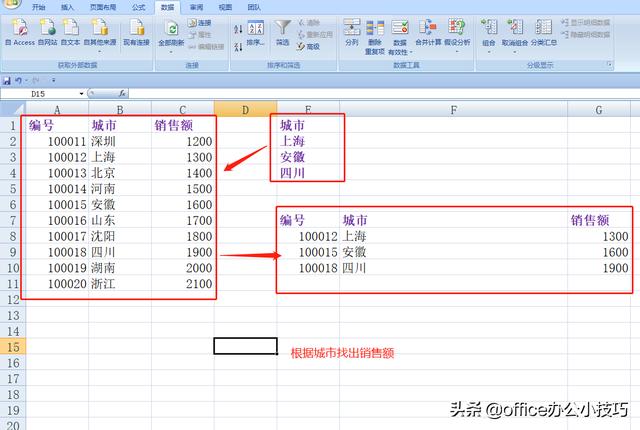Switch to the Page Layout (页面布局) tab
This screenshot has width=640, height=430.
[x=103, y=7]
